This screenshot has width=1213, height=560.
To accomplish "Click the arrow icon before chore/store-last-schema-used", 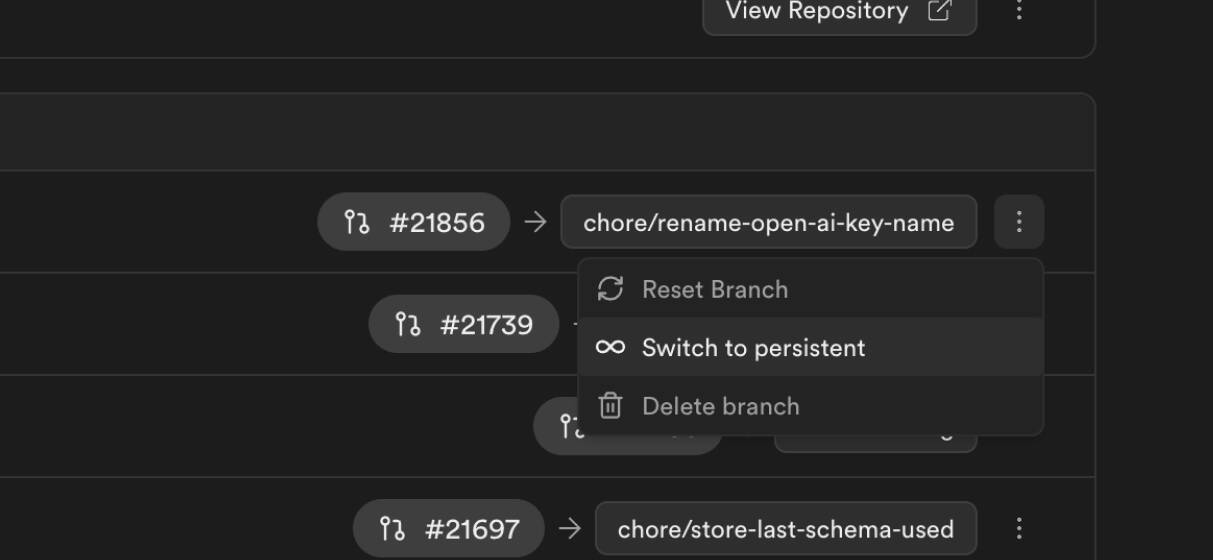I will 570,528.
